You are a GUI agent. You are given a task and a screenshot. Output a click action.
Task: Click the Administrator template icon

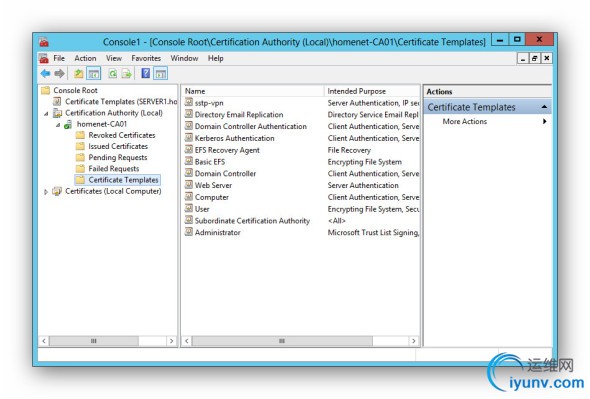[189, 232]
